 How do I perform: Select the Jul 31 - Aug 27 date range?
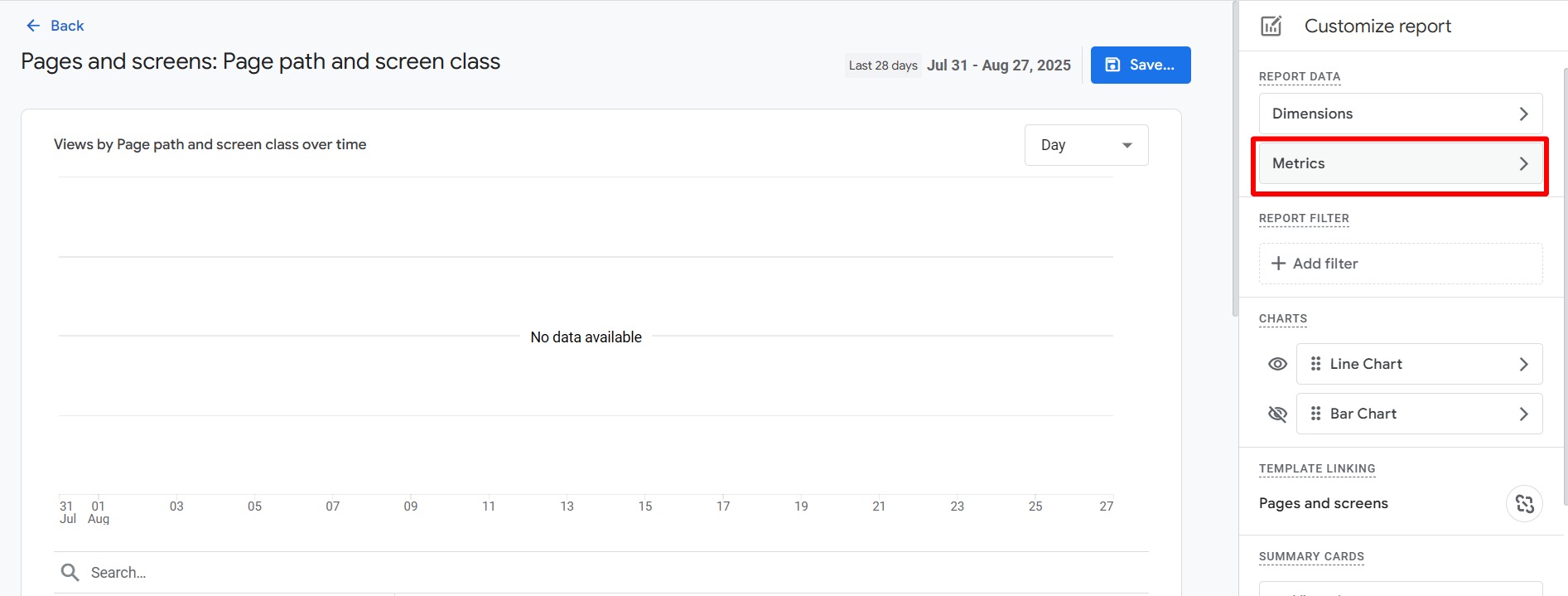pyautogui.click(x=998, y=65)
